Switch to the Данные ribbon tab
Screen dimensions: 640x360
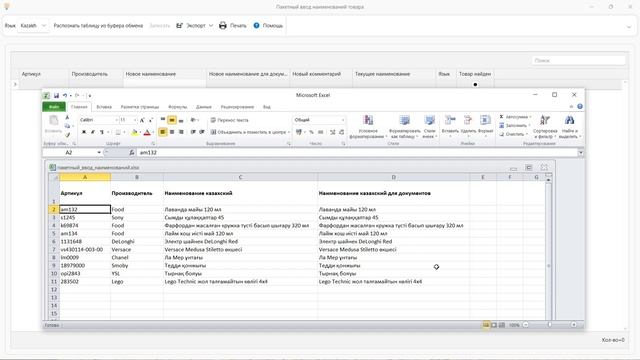click(204, 107)
